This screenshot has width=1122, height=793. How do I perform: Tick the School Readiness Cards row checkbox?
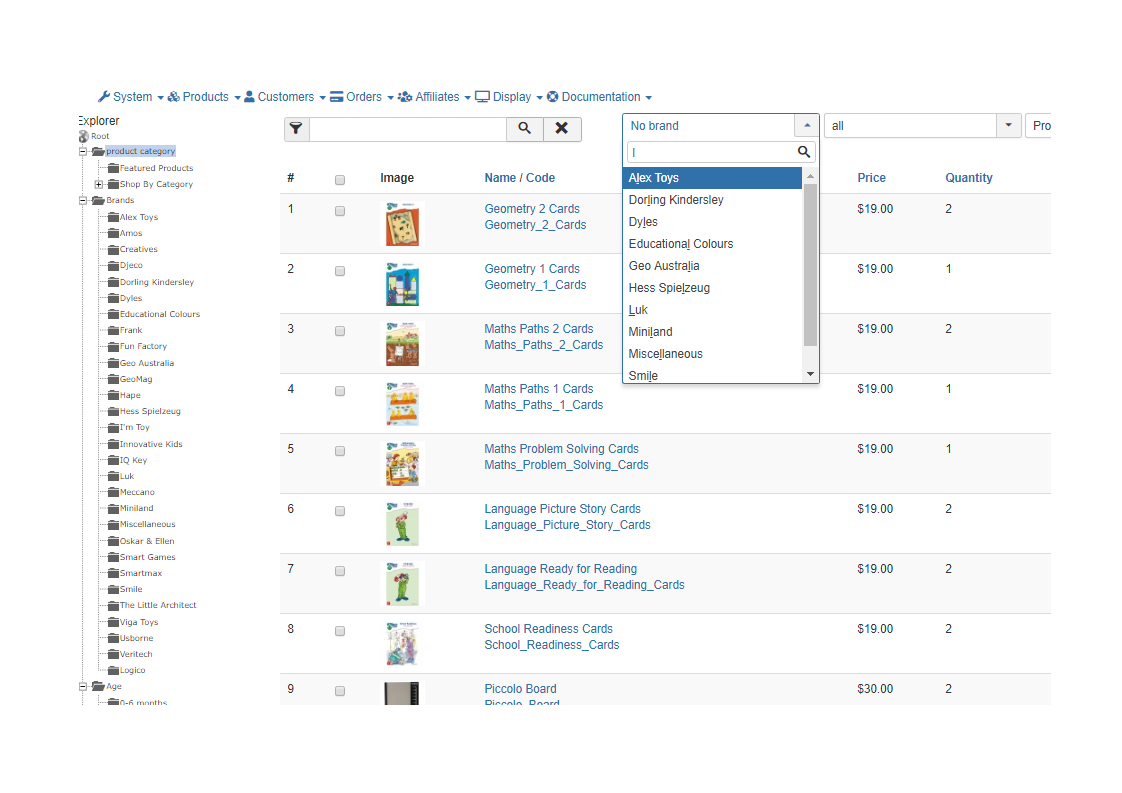[340, 631]
